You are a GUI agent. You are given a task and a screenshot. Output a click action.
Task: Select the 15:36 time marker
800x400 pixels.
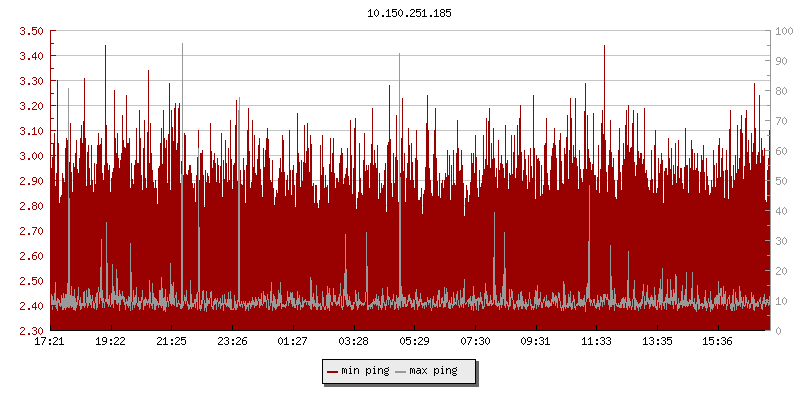[x=718, y=342]
